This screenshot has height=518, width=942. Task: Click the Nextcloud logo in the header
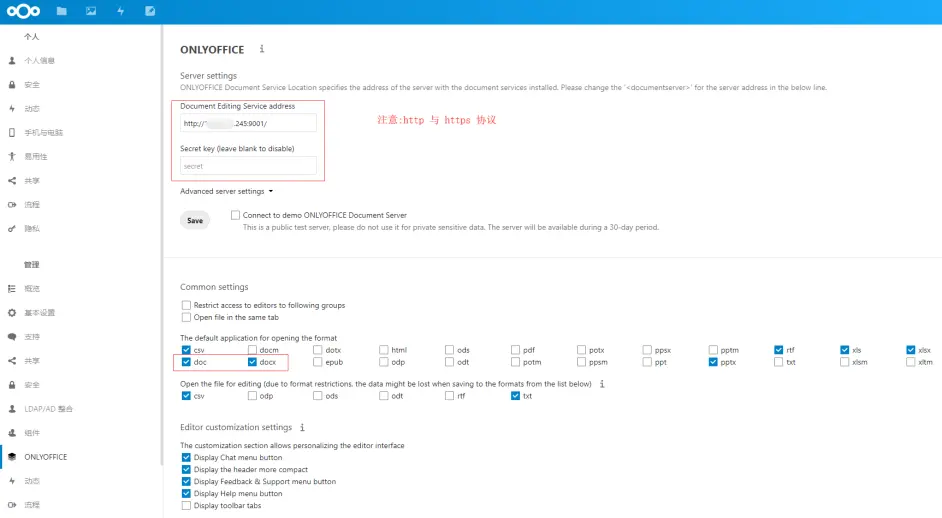23,11
